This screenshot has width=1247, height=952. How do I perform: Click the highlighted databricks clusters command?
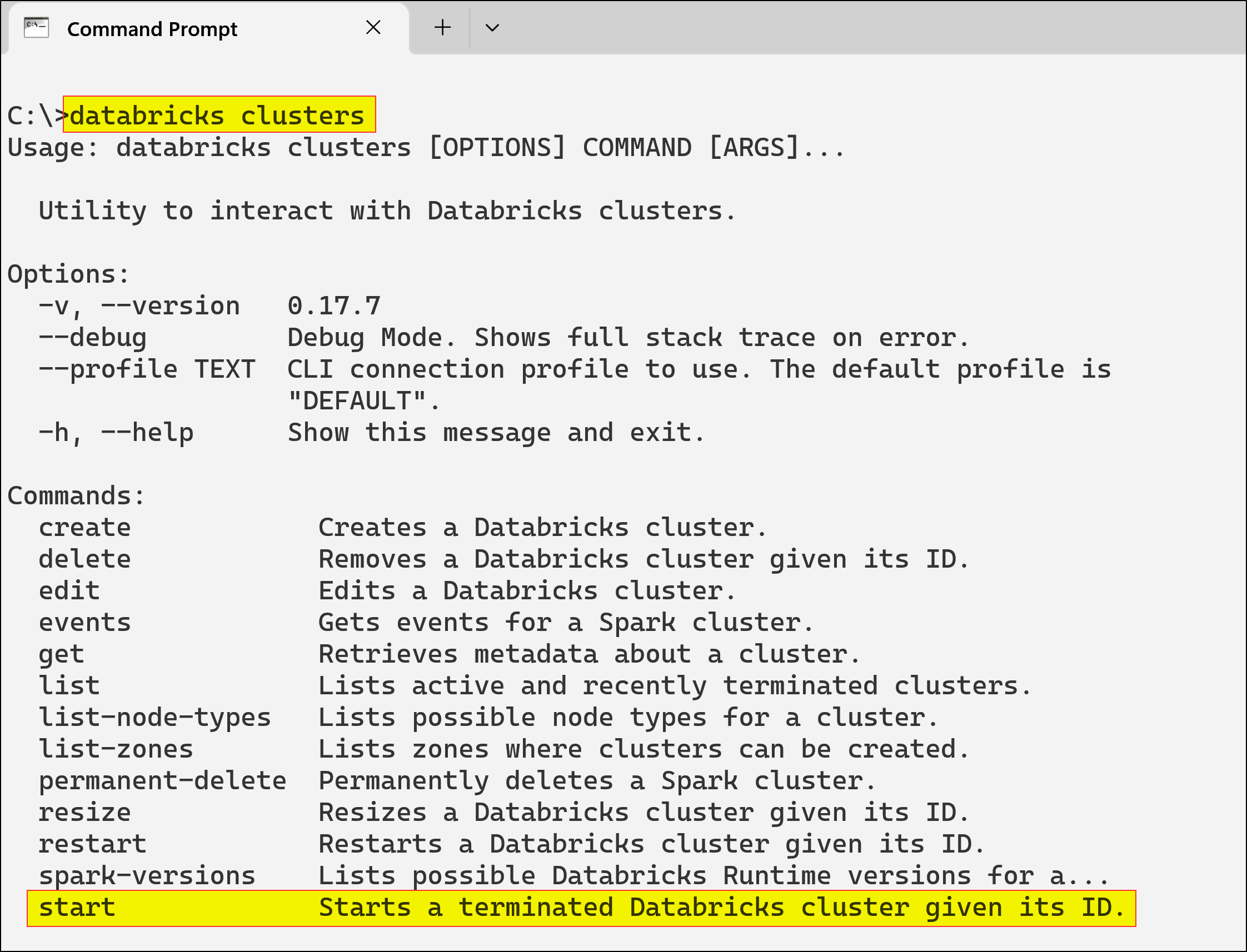219,115
